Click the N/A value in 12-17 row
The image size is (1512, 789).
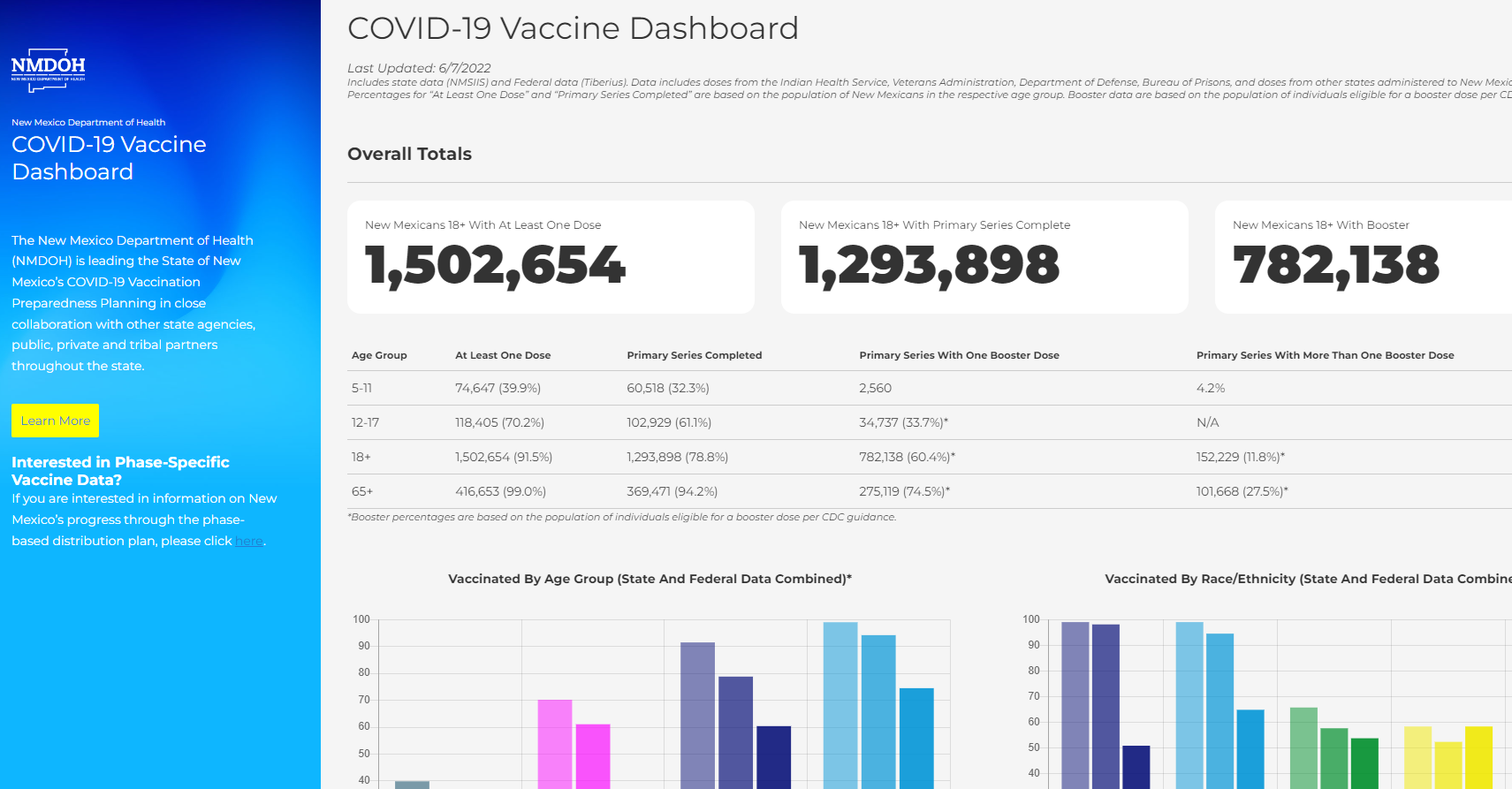1207,422
